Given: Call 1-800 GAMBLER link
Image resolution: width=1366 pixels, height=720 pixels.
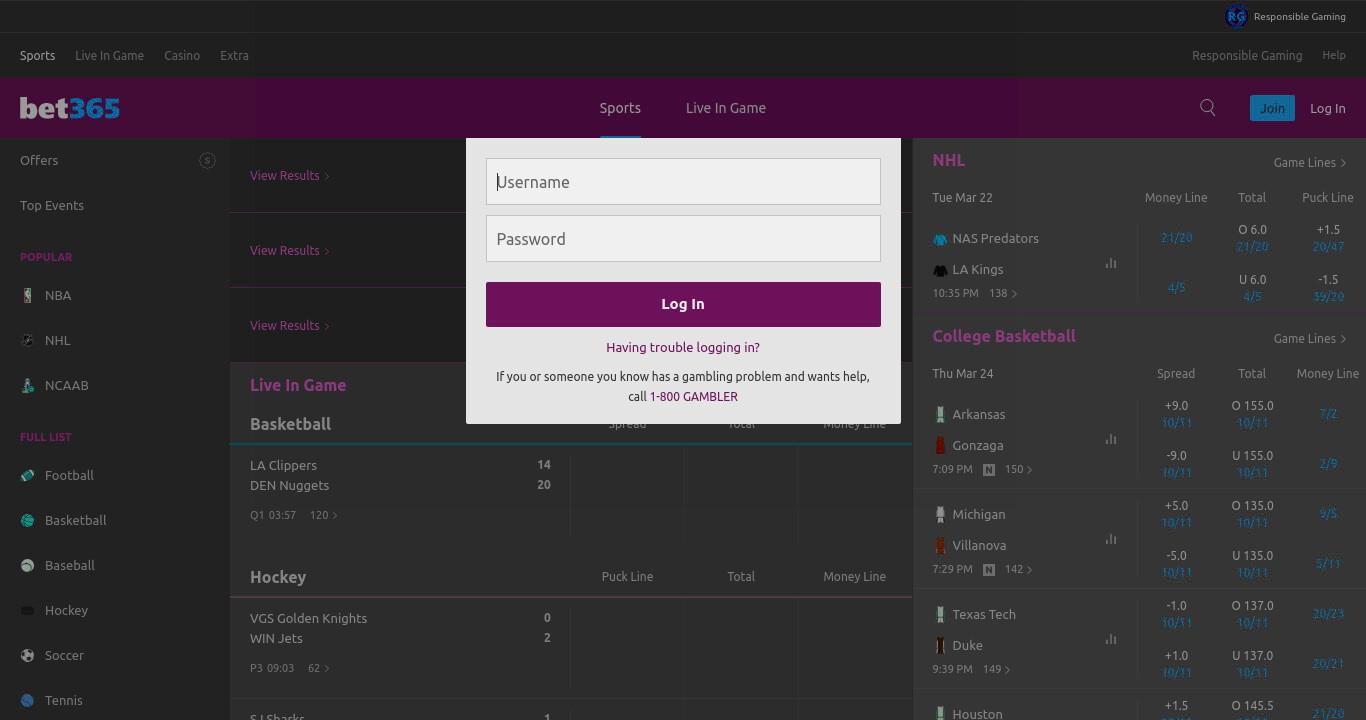Looking at the screenshot, I should click(694, 396).
